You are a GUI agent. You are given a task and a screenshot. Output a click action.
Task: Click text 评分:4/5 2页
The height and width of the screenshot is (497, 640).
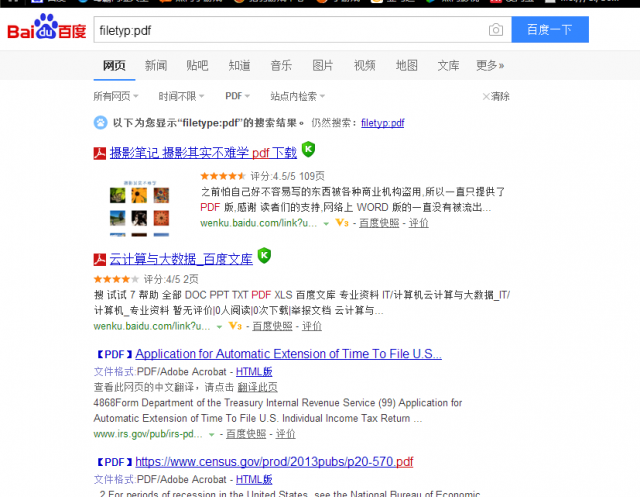(171, 279)
